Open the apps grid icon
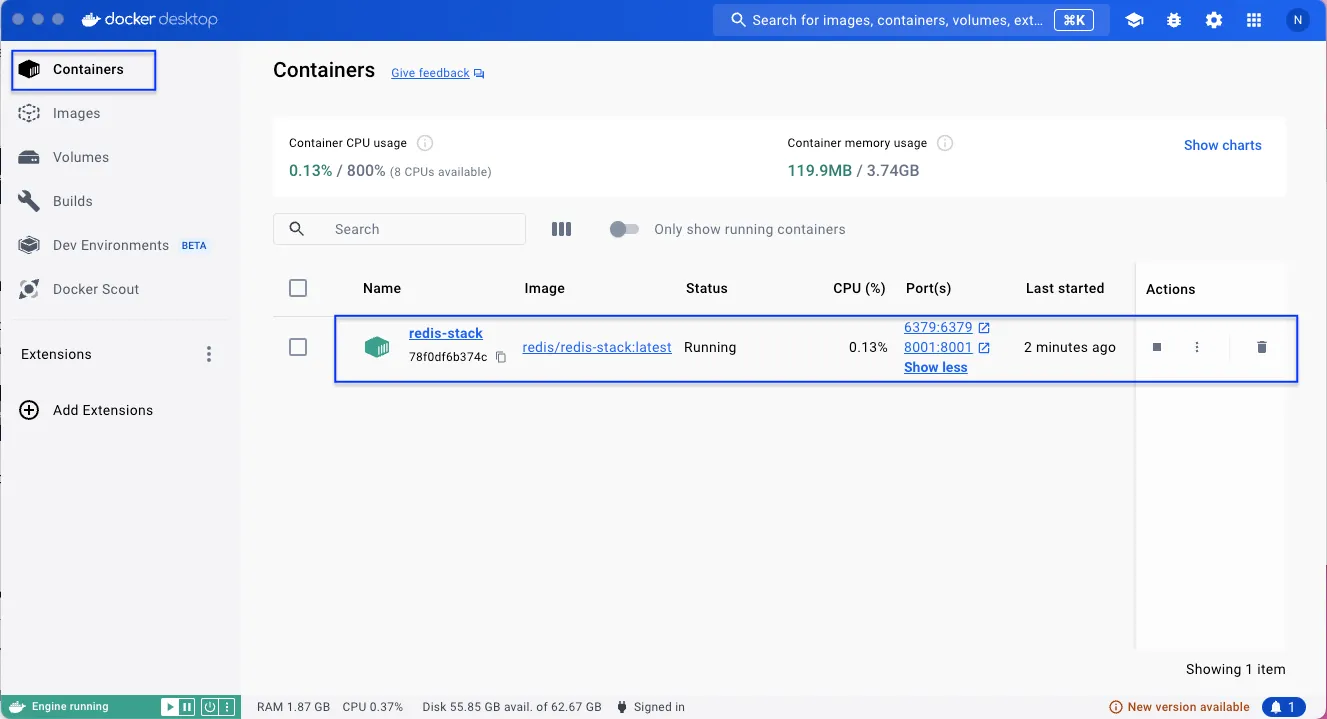Viewport: 1327px width, 719px height. [x=1254, y=20]
